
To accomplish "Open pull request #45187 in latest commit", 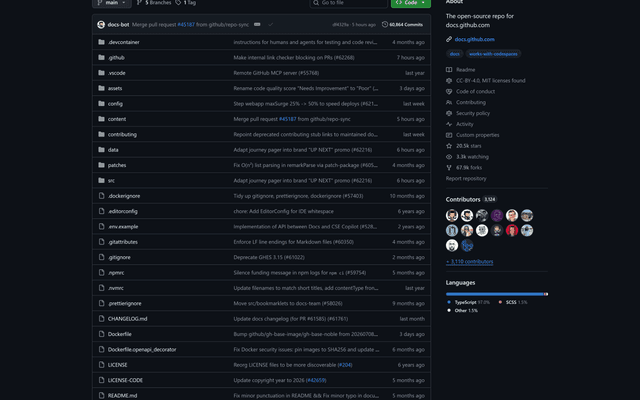I will 186,24.
